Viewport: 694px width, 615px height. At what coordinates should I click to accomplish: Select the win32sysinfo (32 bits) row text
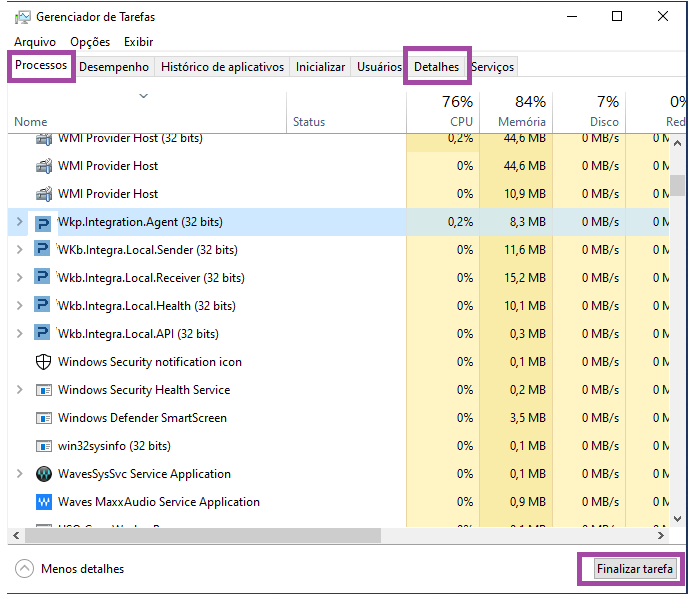coord(114,446)
